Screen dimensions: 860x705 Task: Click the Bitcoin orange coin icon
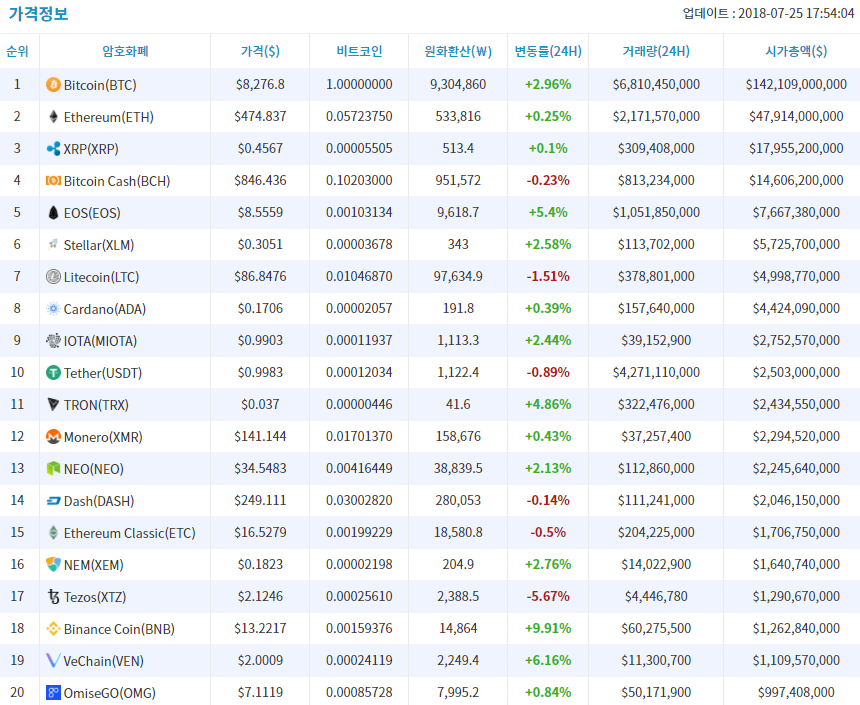(53, 84)
